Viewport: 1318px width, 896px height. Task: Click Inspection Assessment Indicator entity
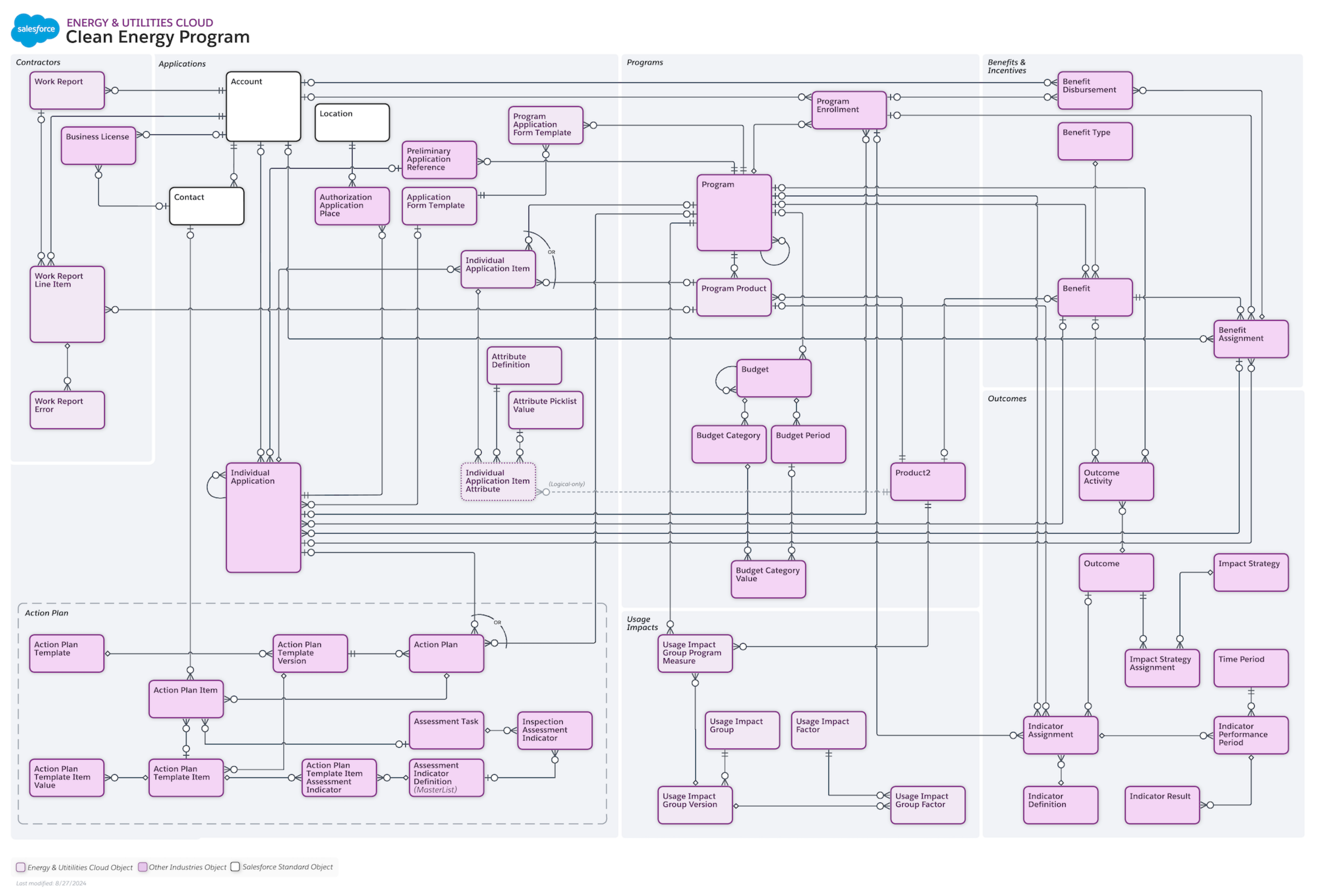coord(555,730)
